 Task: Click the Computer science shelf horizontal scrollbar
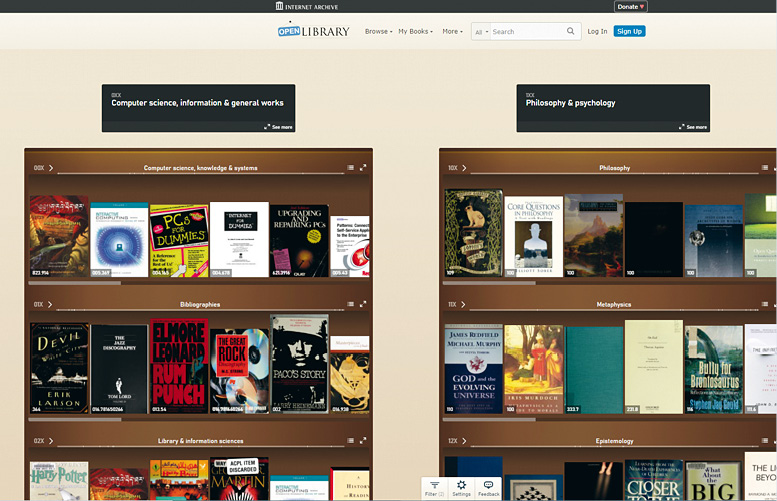[74, 283]
